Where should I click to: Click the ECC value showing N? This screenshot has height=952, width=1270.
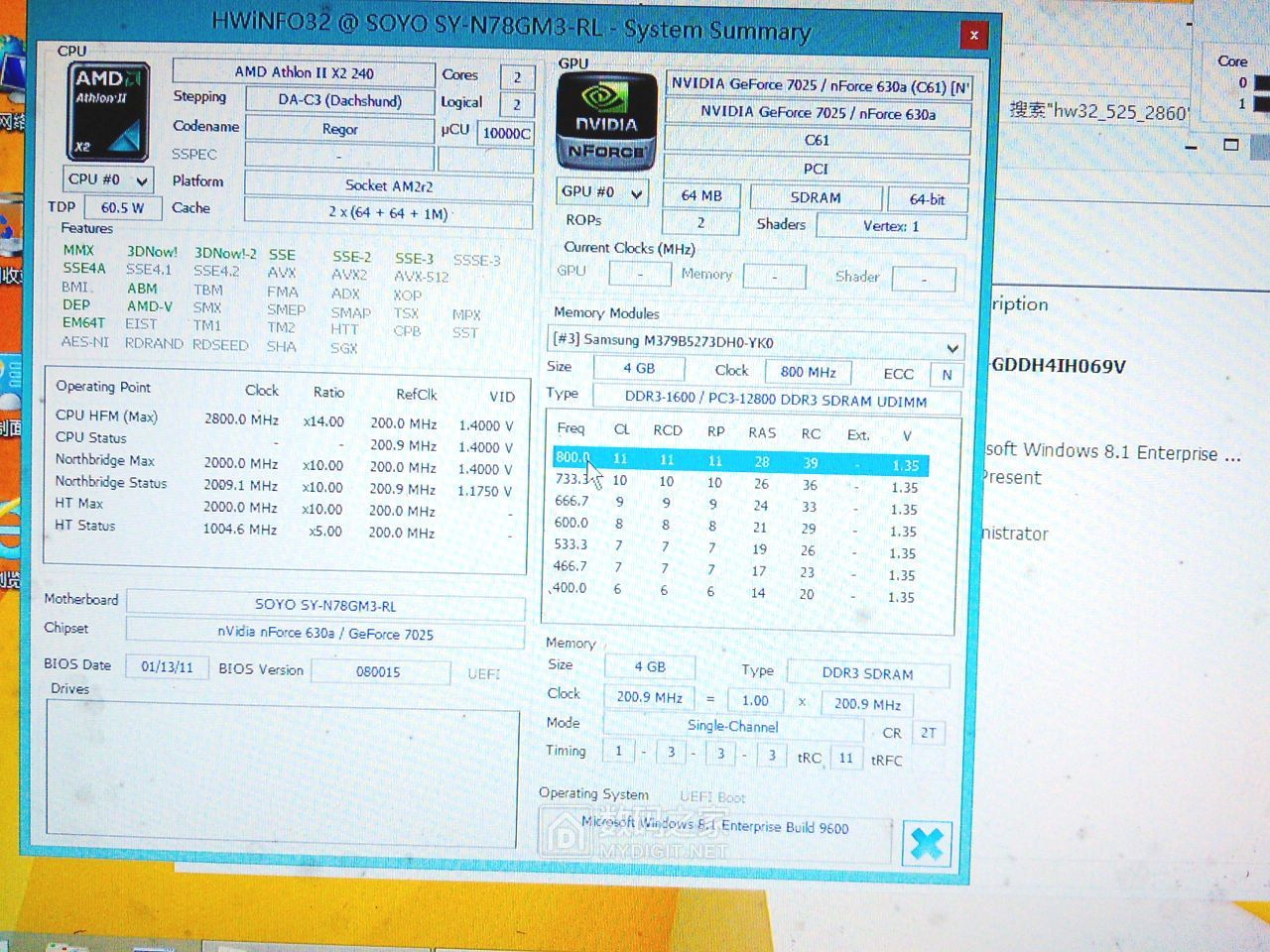pyautogui.click(x=946, y=374)
